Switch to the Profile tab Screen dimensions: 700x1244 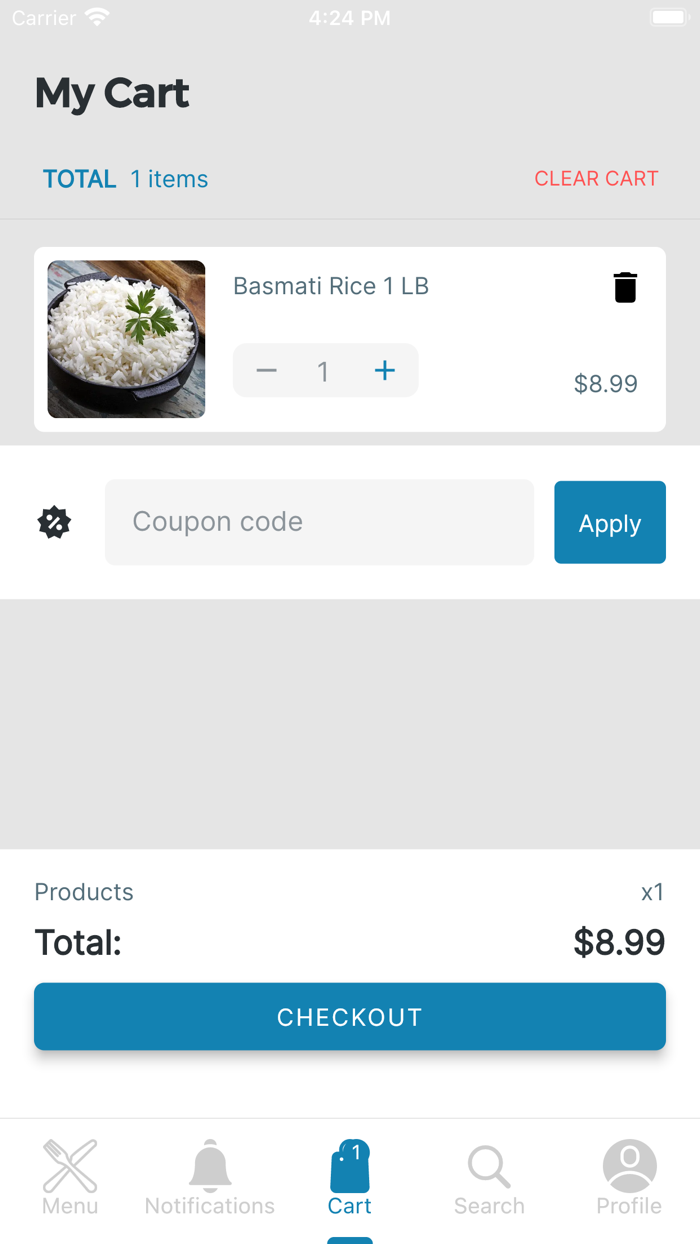tap(629, 1204)
